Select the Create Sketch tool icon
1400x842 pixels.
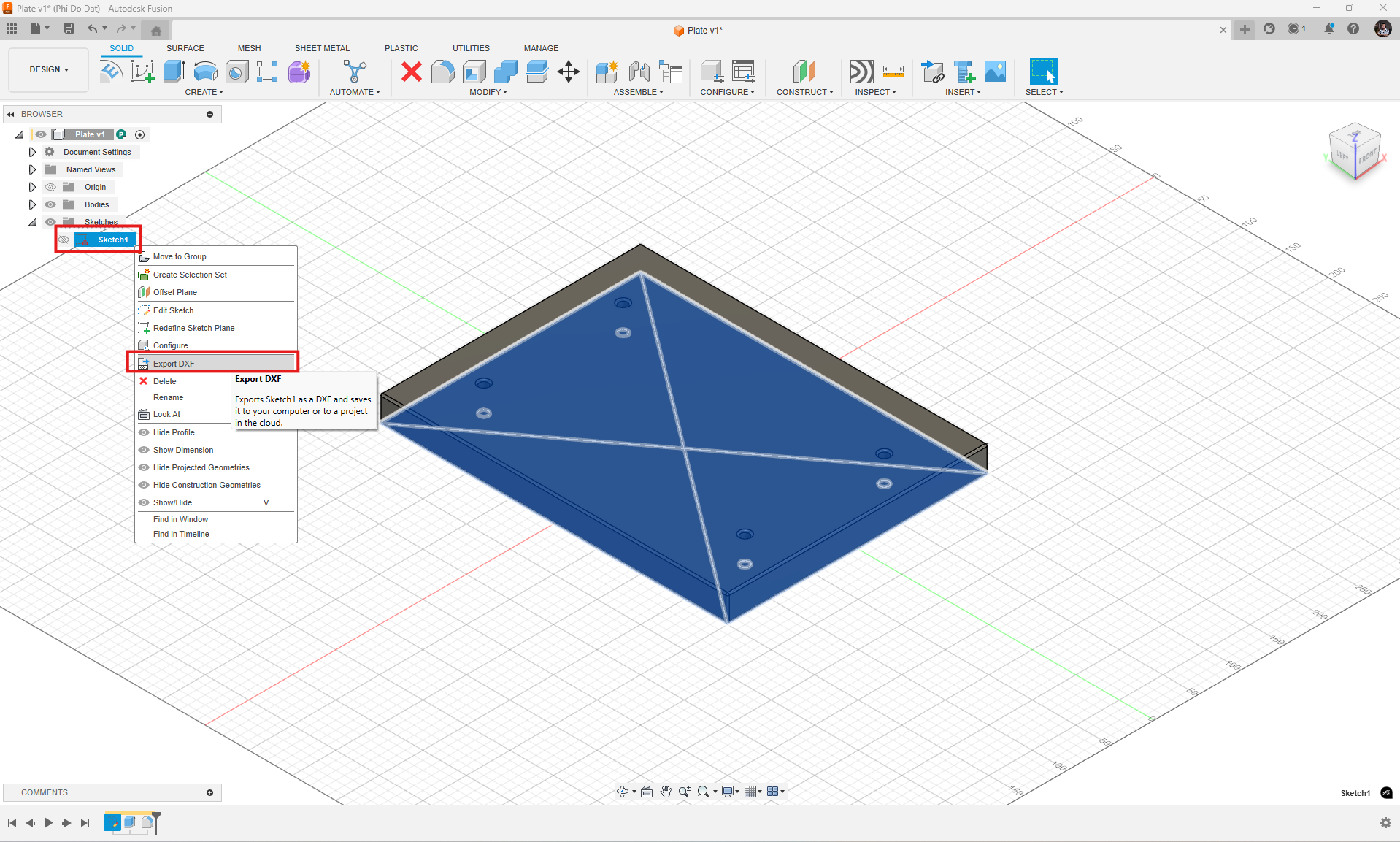pyautogui.click(x=142, y=72)
